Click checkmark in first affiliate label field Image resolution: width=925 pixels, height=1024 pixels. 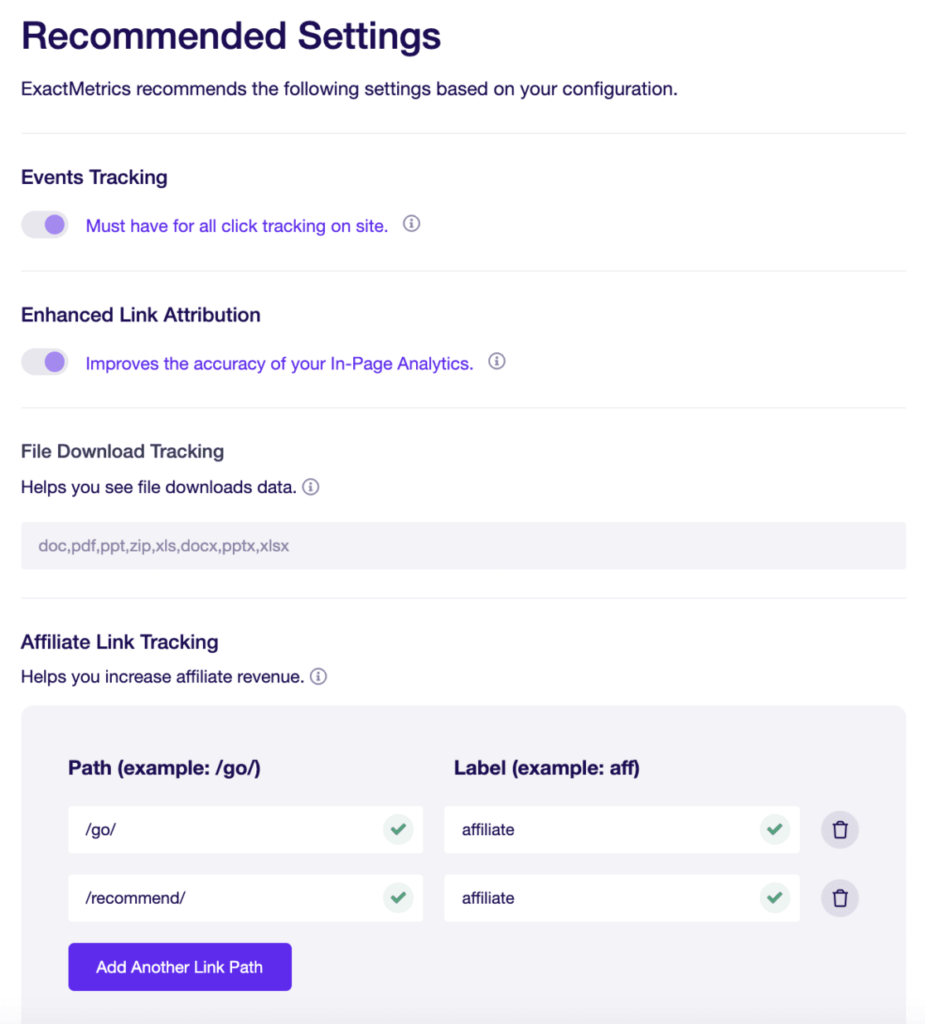coord(774,830)
